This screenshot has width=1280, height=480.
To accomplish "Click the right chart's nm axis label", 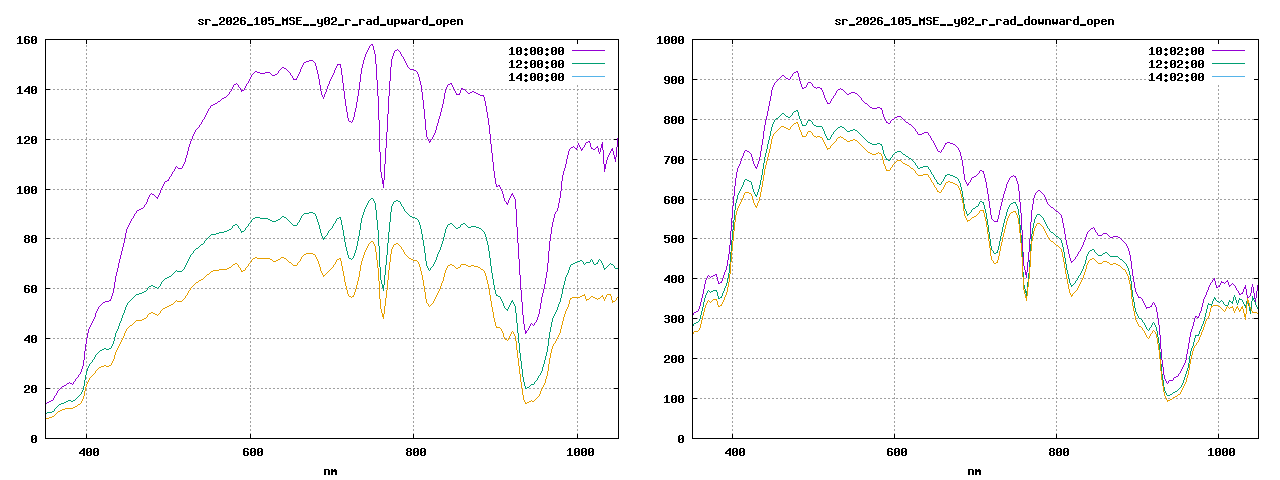I will 974,470.
